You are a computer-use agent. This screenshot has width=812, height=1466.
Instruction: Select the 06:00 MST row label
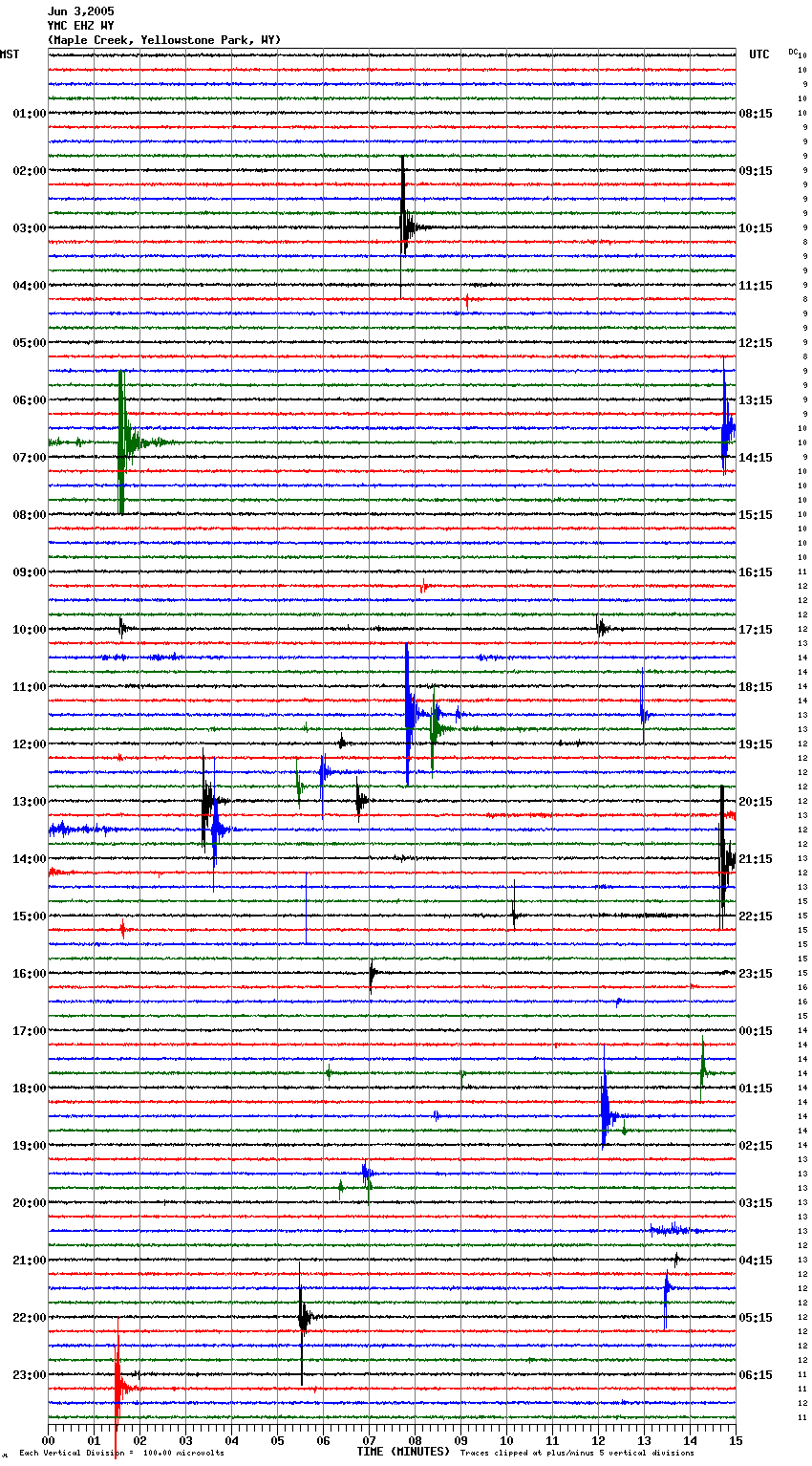click(x=29, y=400)
